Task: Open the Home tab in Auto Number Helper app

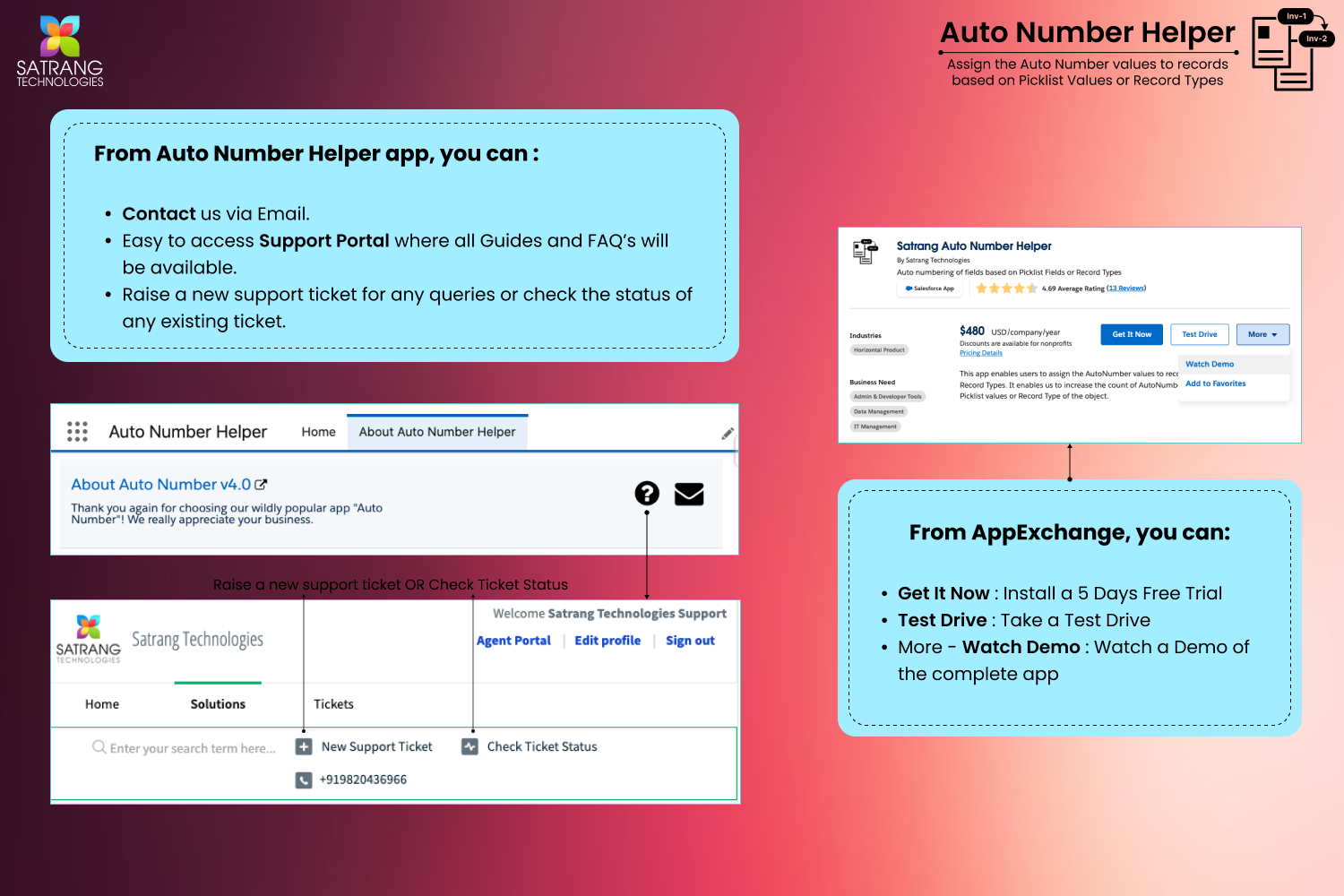Action: 318,432
